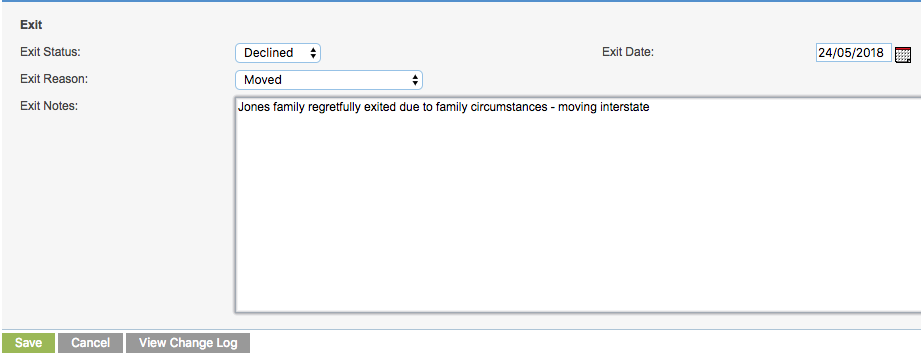Click the Exit Date field with 24/05/2018

point(853,53)
